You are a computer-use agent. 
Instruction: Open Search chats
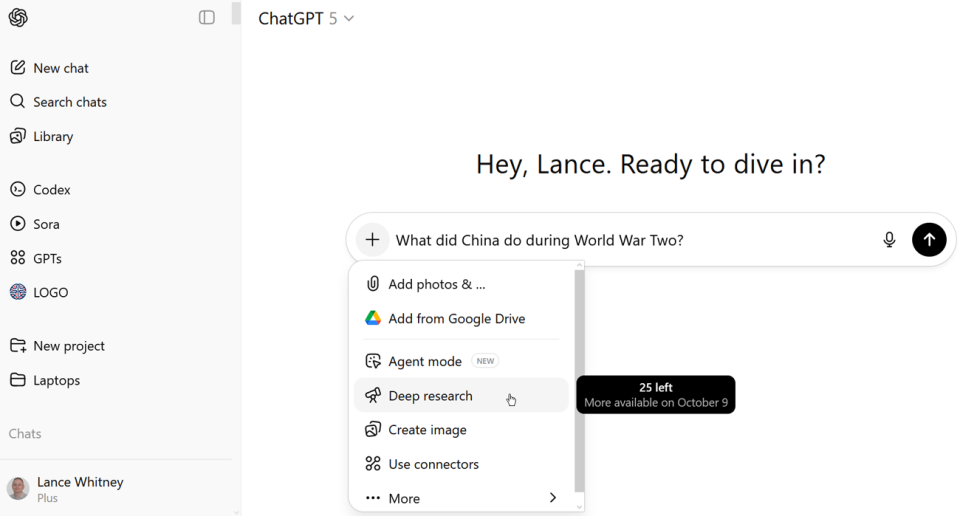69,102
